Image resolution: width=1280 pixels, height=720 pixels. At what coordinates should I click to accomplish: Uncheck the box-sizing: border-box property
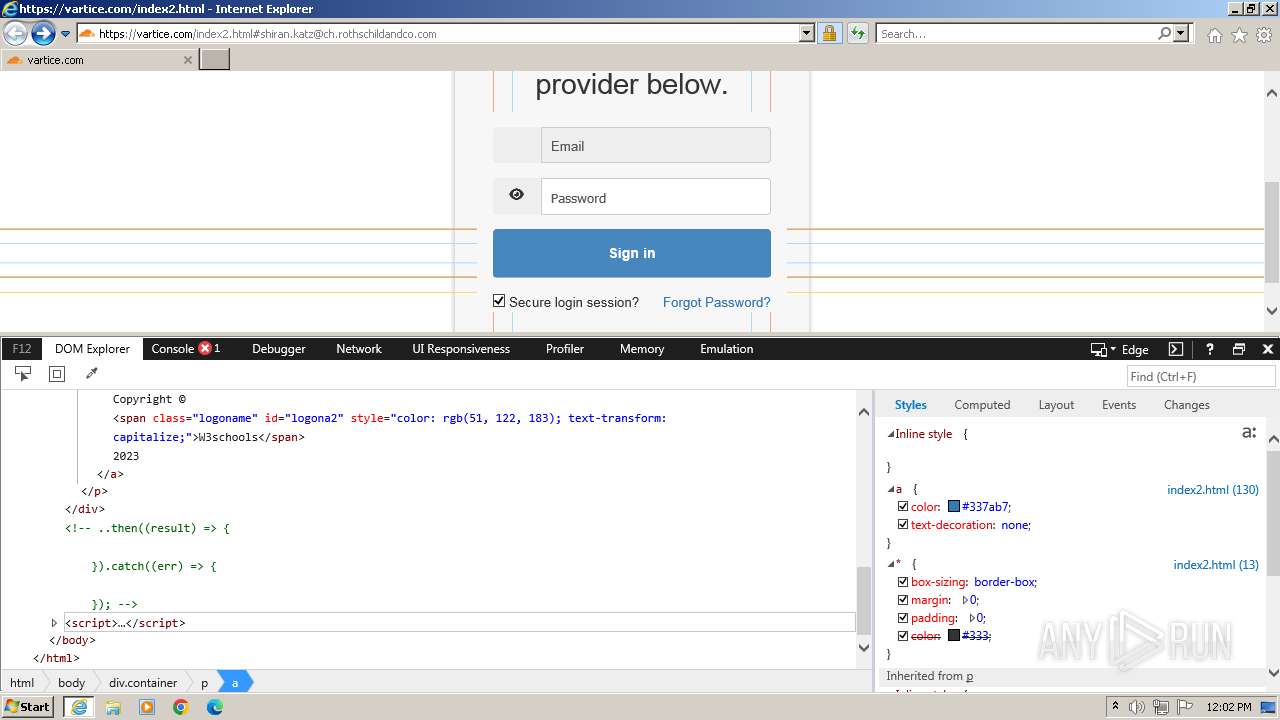tap(903, 582)
